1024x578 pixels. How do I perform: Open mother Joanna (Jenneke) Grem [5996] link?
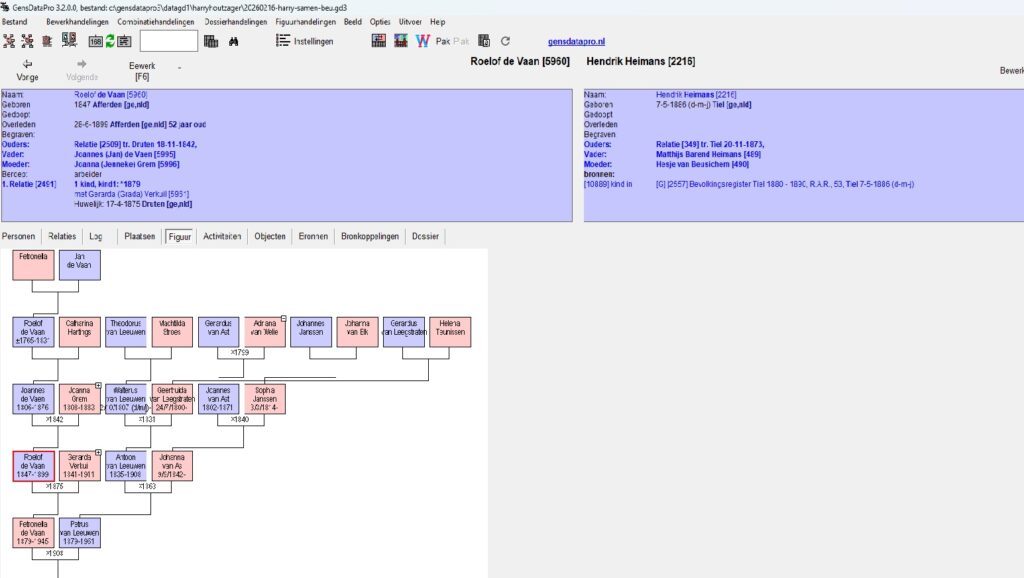127,165
